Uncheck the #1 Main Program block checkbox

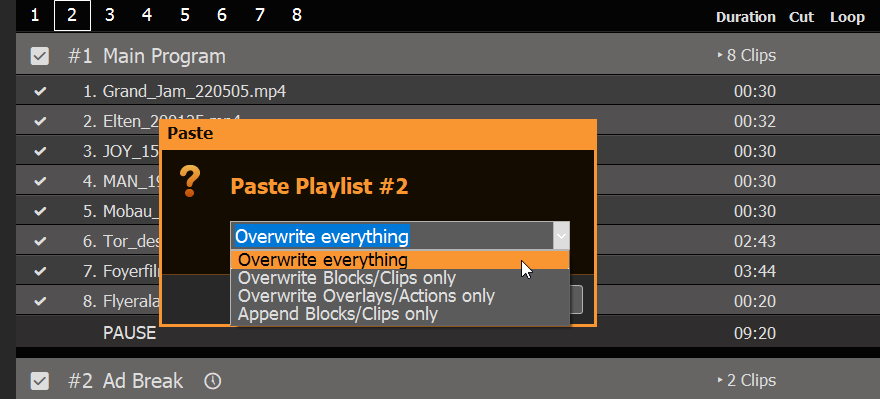click(x=40, y=56)
